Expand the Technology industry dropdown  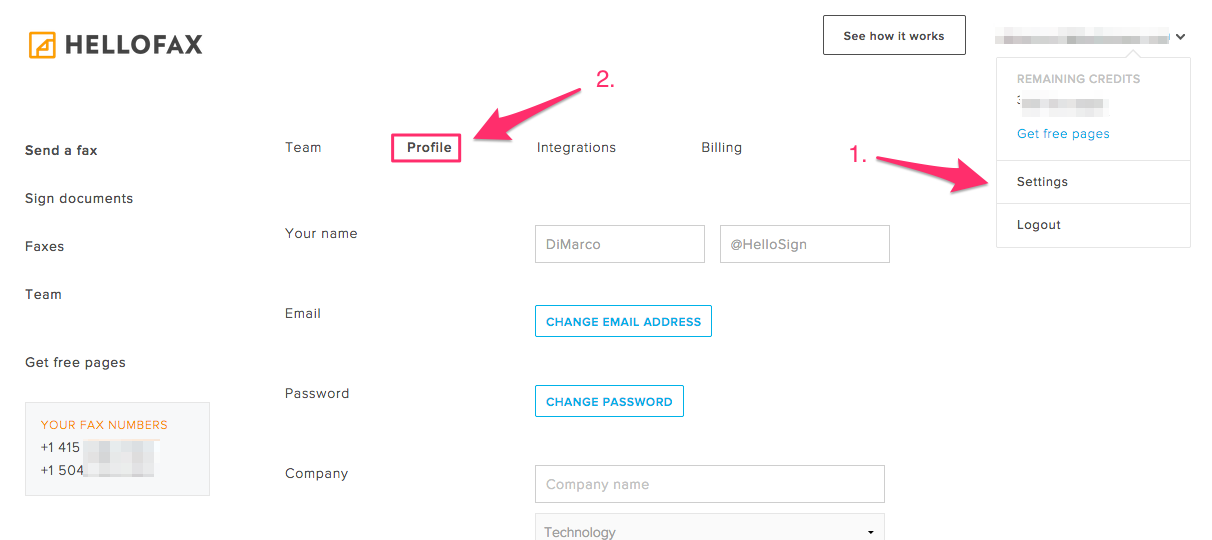pyautogui.click(x=710, y=528)
